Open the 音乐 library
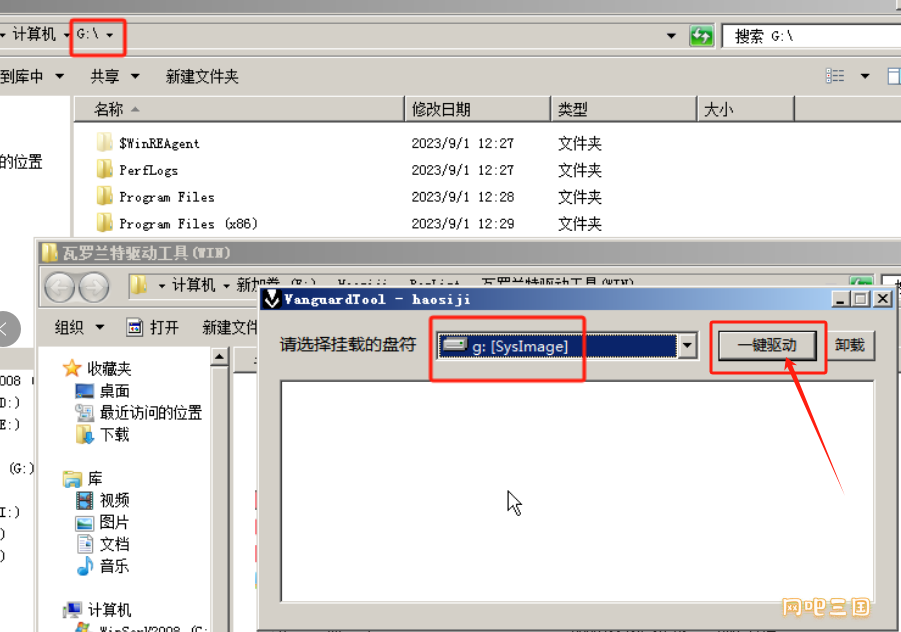The image size is (901, 632). [x=102, y=566]
